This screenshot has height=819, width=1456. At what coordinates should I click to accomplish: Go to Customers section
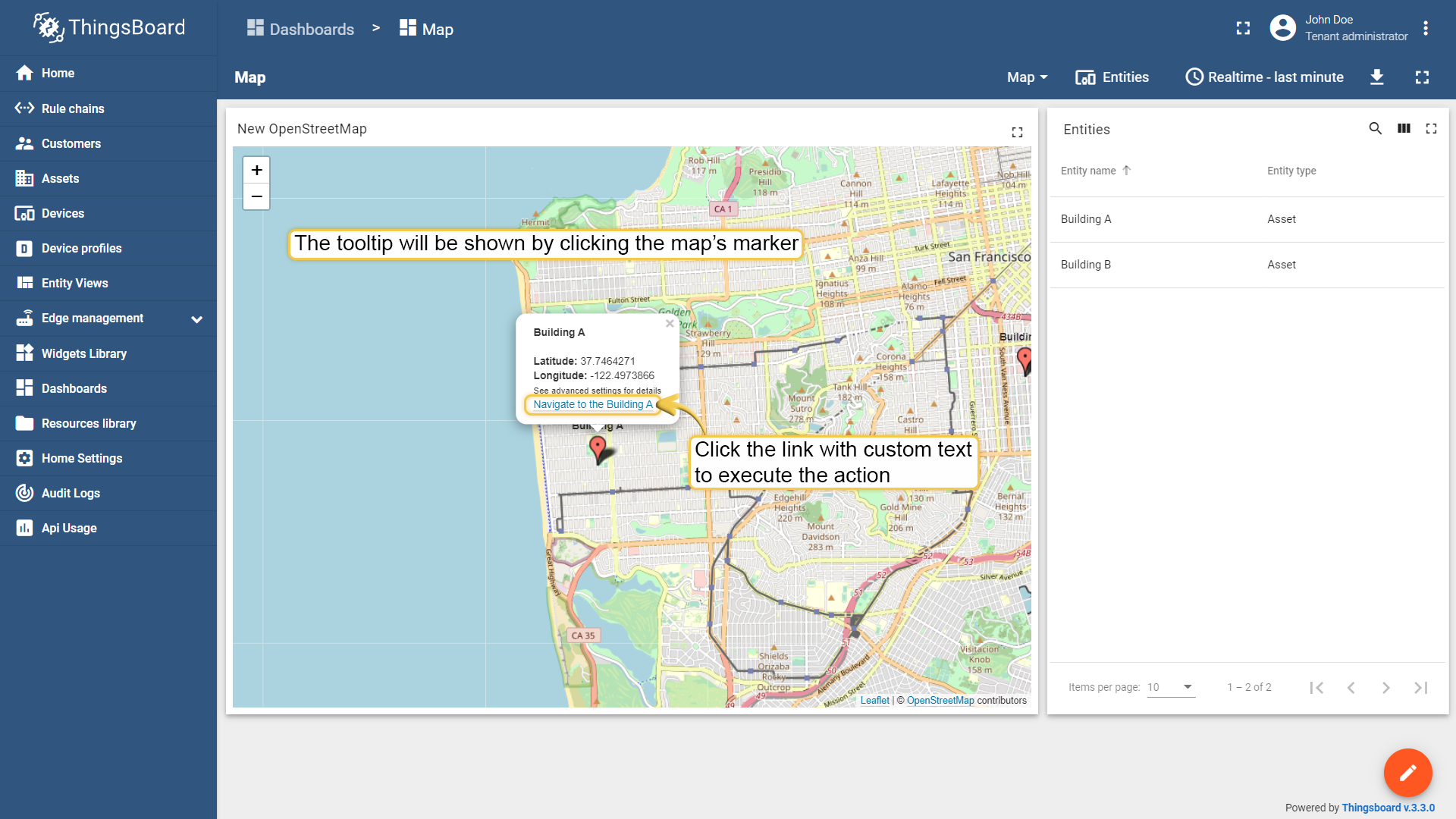108,143
